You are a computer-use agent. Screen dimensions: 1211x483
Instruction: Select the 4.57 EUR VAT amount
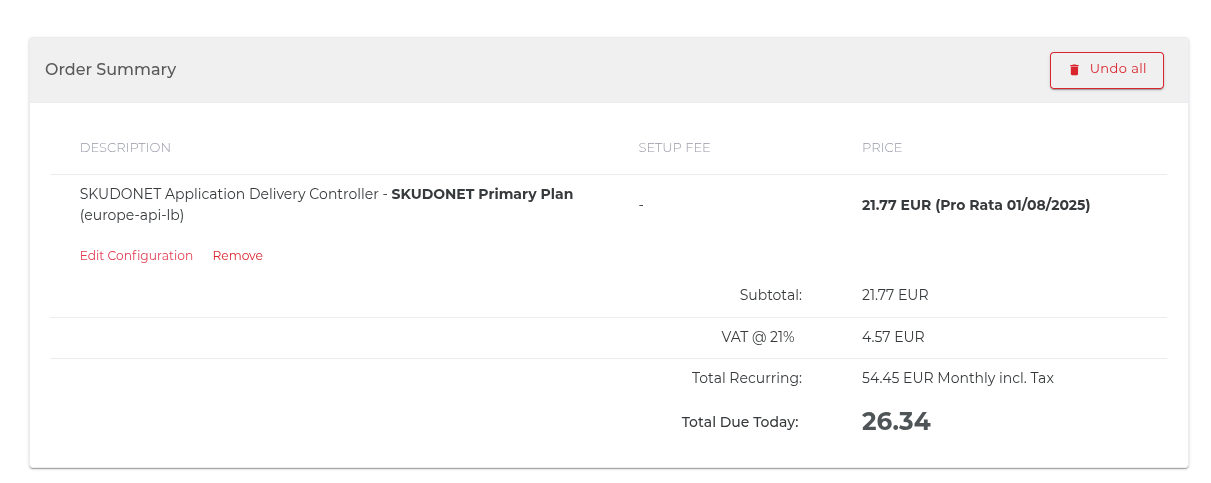[x=893, y=338]
